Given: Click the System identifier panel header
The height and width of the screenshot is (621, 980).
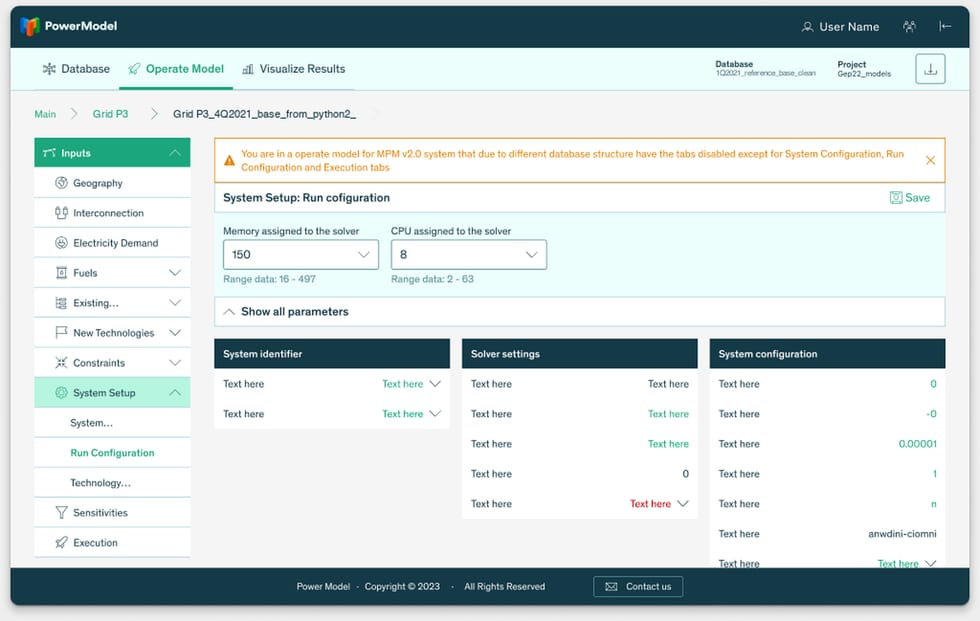Looking at the screenshot, I should click(332, 354).
